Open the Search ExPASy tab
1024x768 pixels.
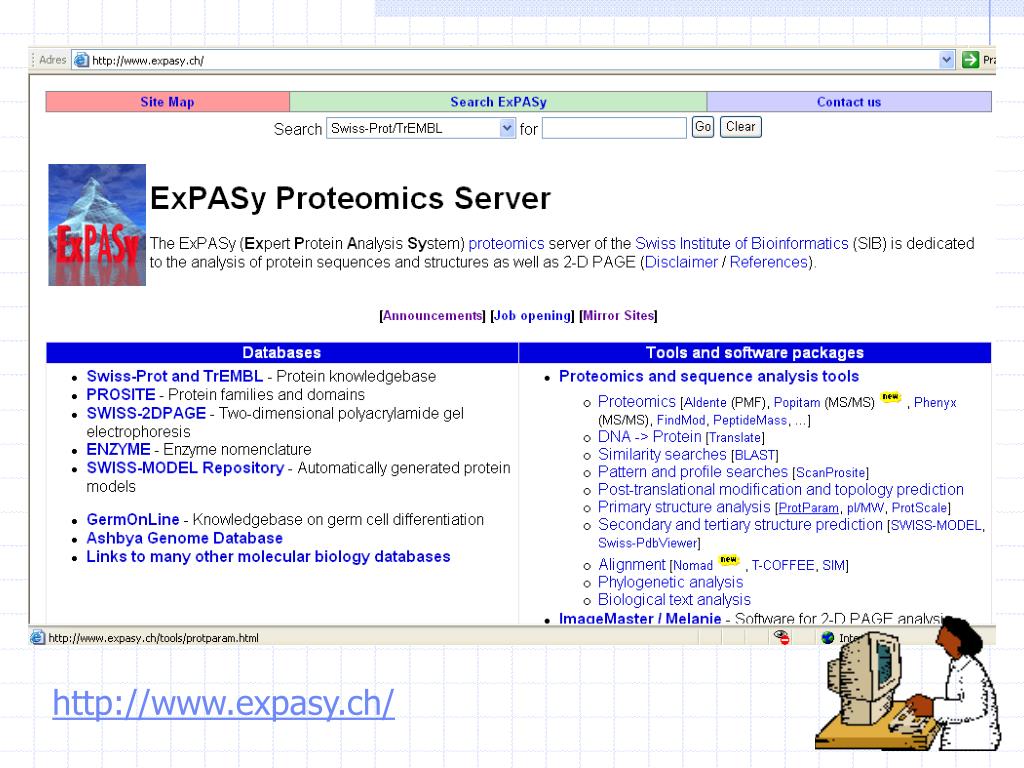pyautogui.click(x=498, y=102)
